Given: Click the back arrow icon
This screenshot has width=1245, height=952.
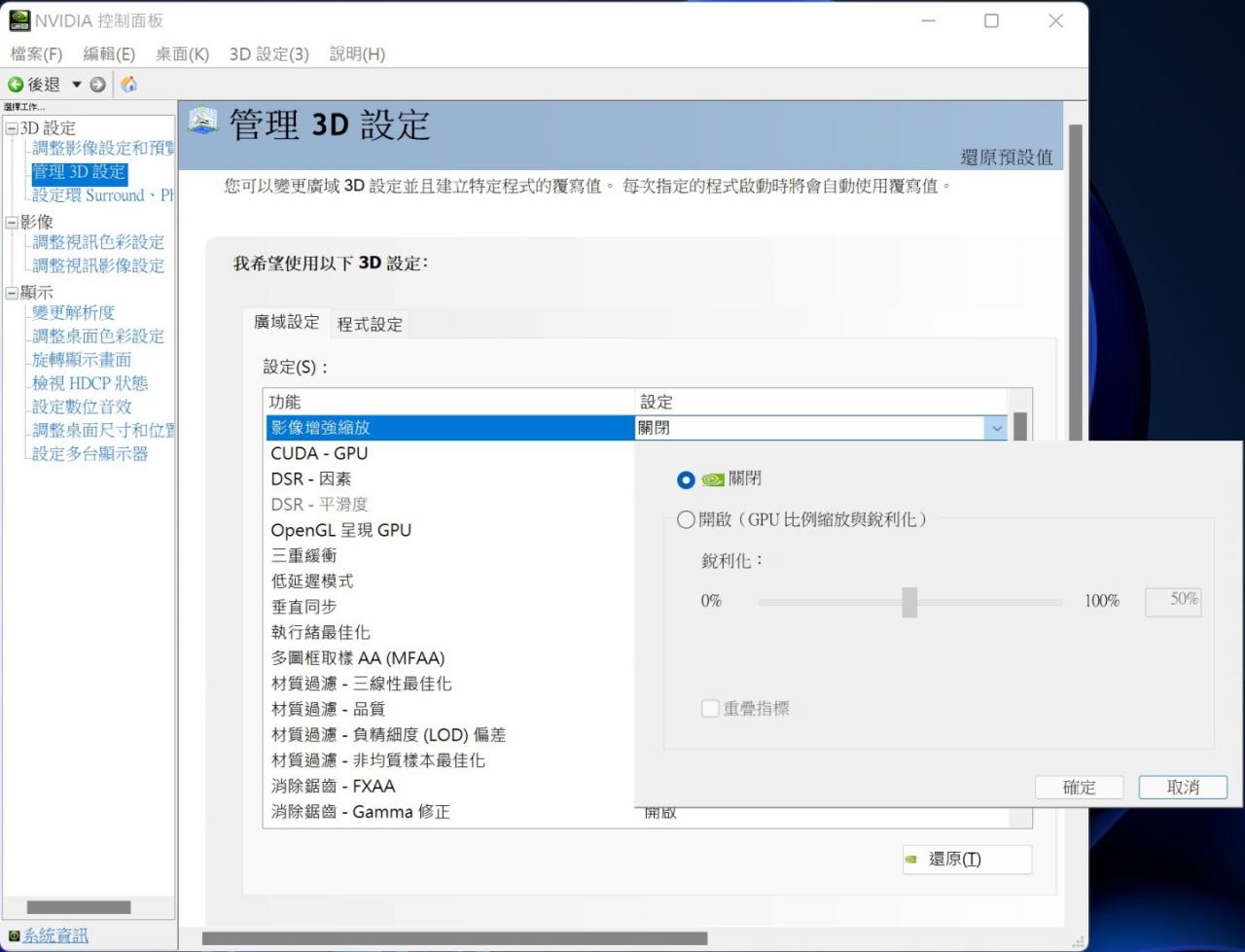Looking at the screenshot, I should point(16,85).
